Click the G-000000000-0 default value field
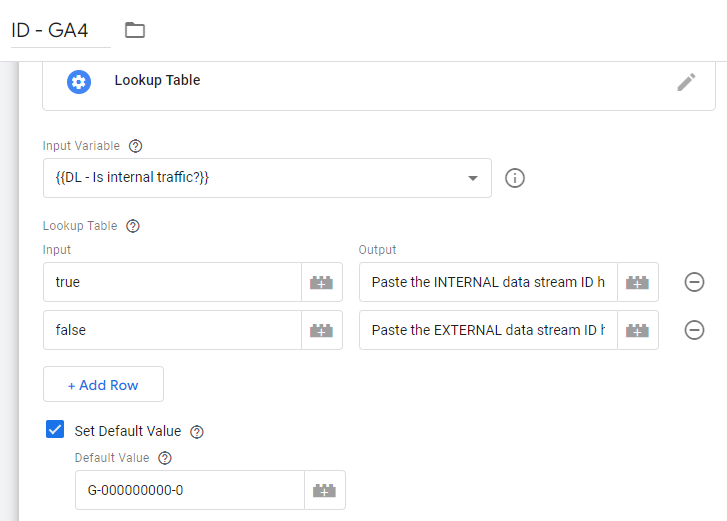 pos(189,490)
